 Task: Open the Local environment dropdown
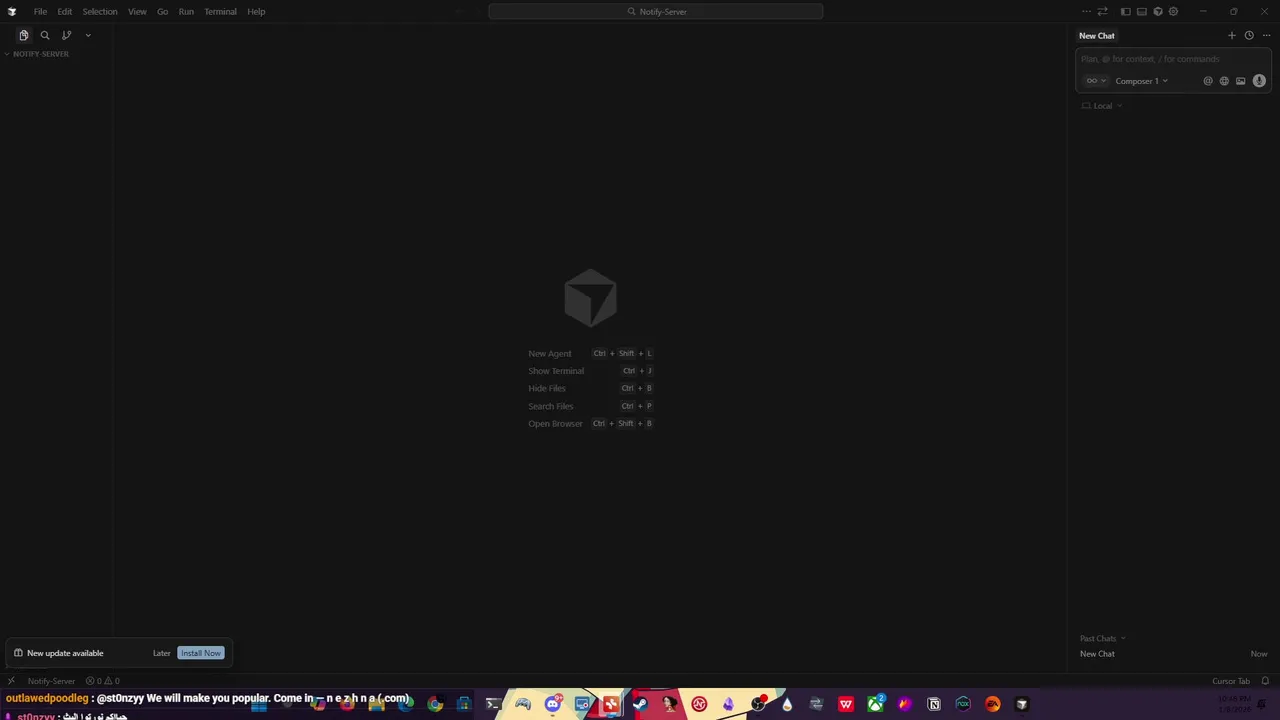coord(1102,106)
